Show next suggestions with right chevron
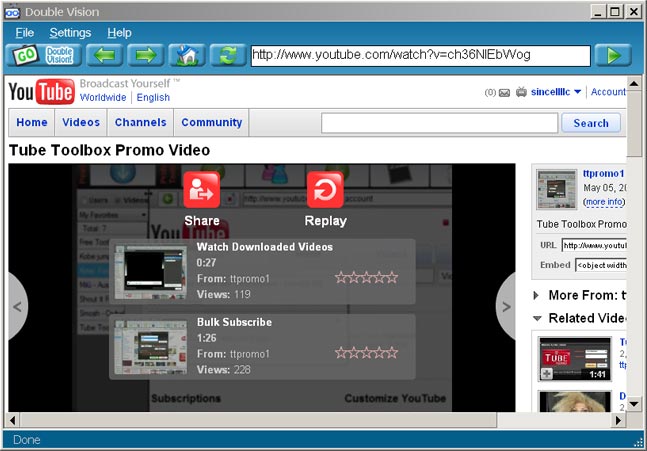Viewport: 647px width, 451px height. tap(506, 307)
